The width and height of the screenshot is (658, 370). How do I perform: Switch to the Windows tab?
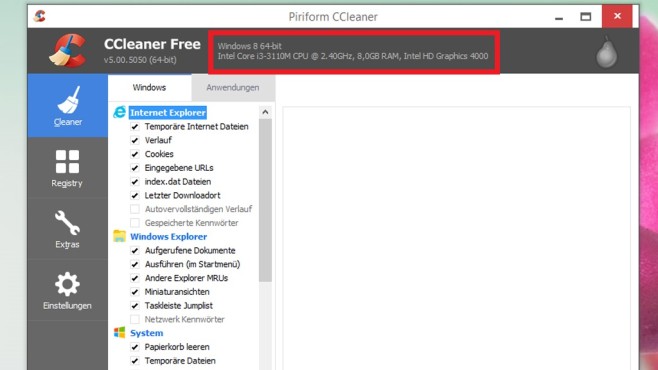coord(149,88)
